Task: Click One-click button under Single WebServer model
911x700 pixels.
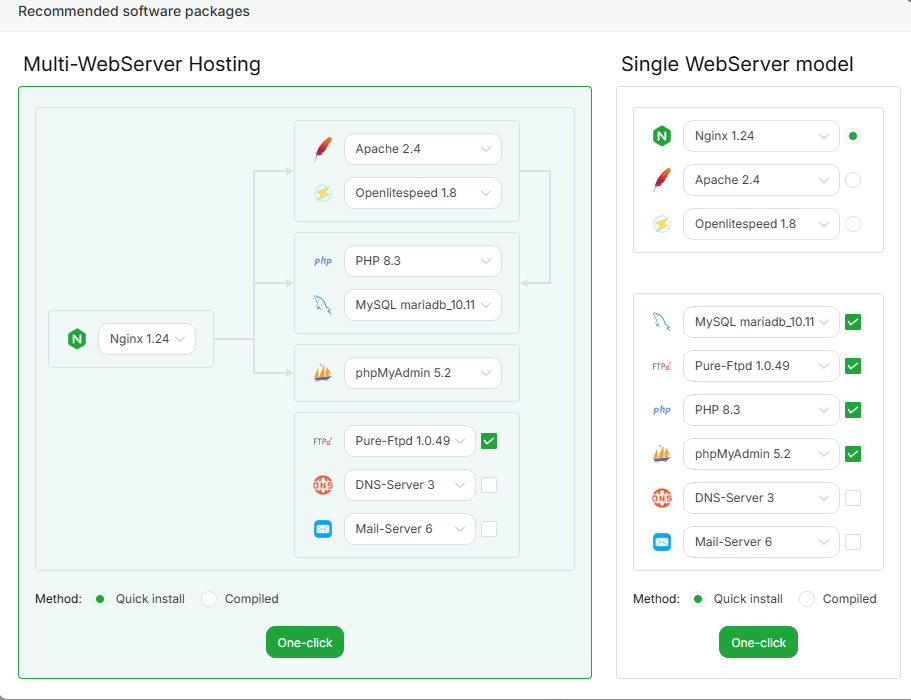Action: pyautogui.click(x=758, y=643)
